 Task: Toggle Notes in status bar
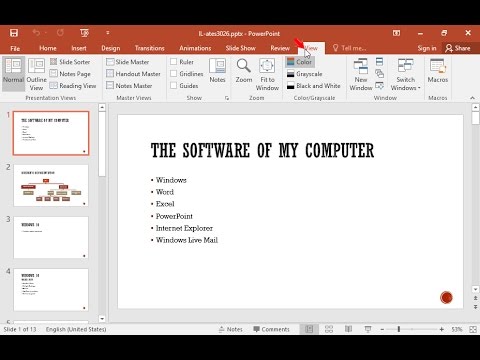click(231, 329)
